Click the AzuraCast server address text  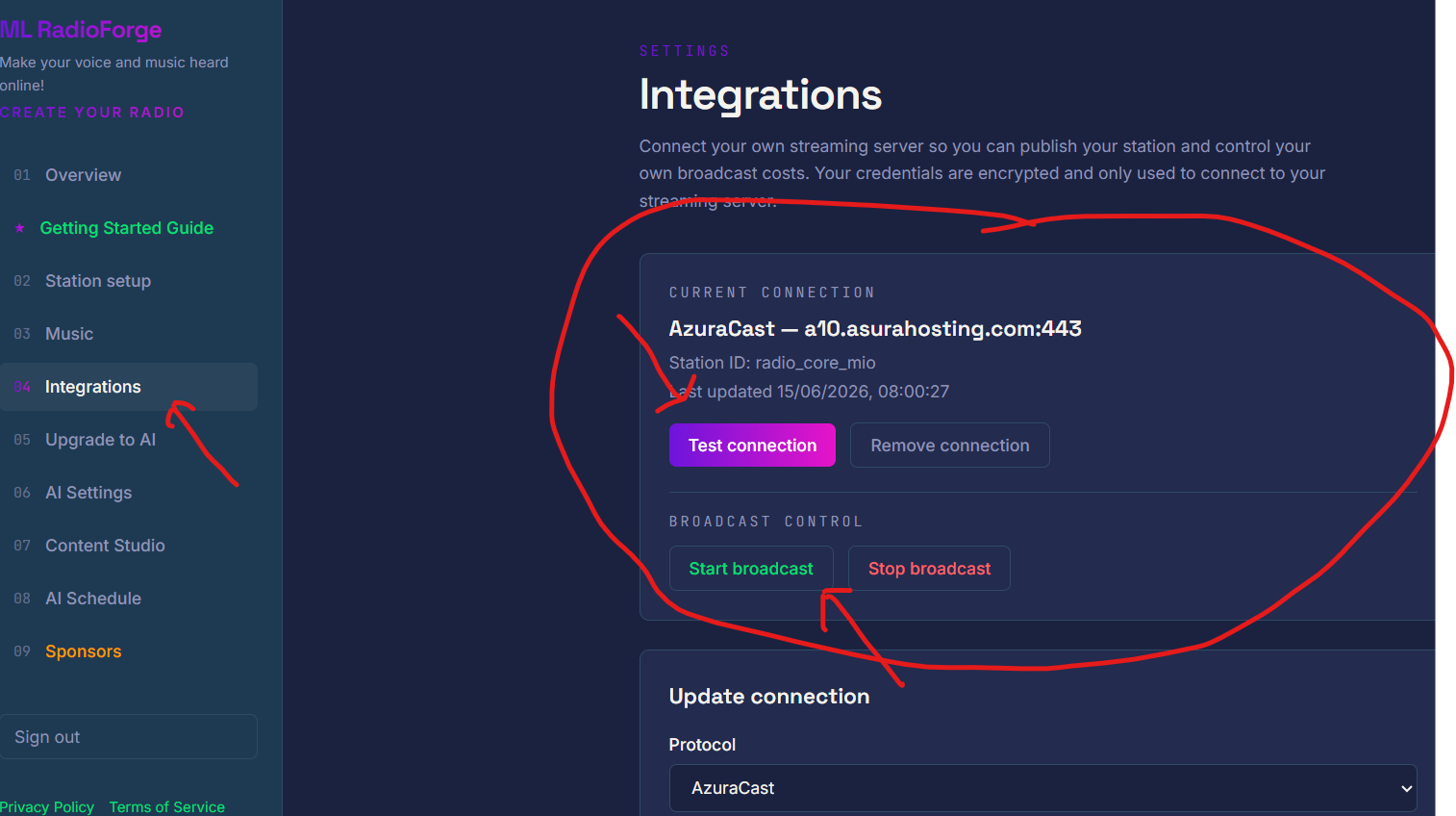click(875, 329)
